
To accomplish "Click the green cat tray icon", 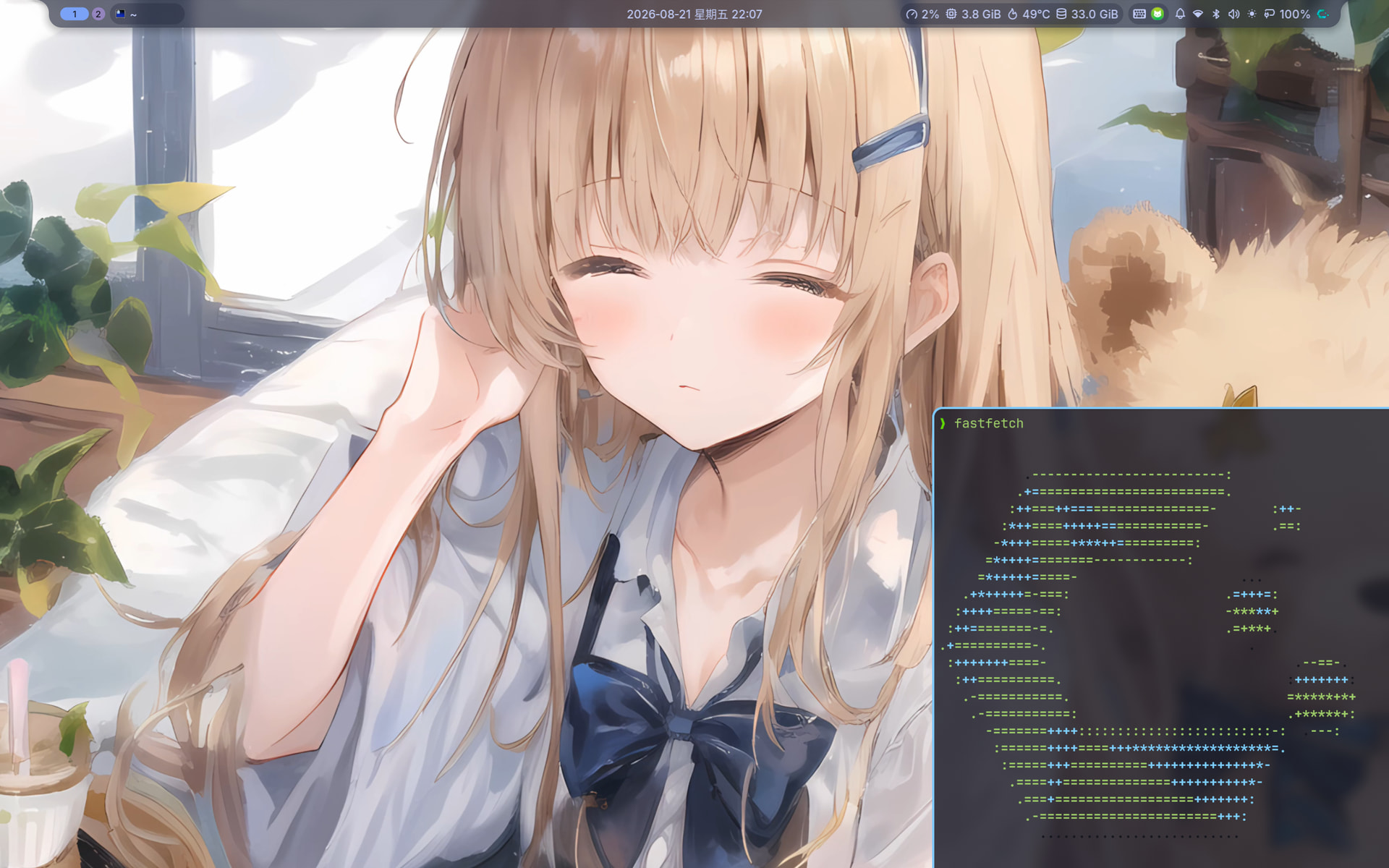I will 1157,14.
